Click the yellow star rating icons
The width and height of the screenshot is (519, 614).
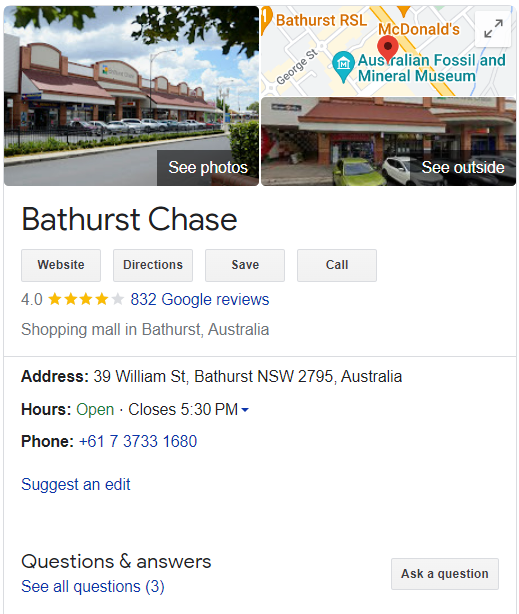(85, 300)
